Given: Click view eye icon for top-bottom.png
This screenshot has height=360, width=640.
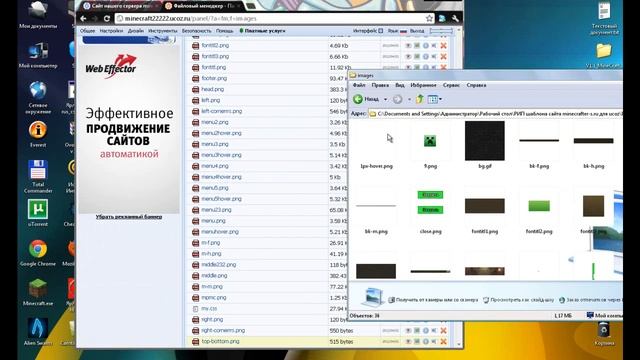Looking at the screenshot, I should [x=408, y=342].
